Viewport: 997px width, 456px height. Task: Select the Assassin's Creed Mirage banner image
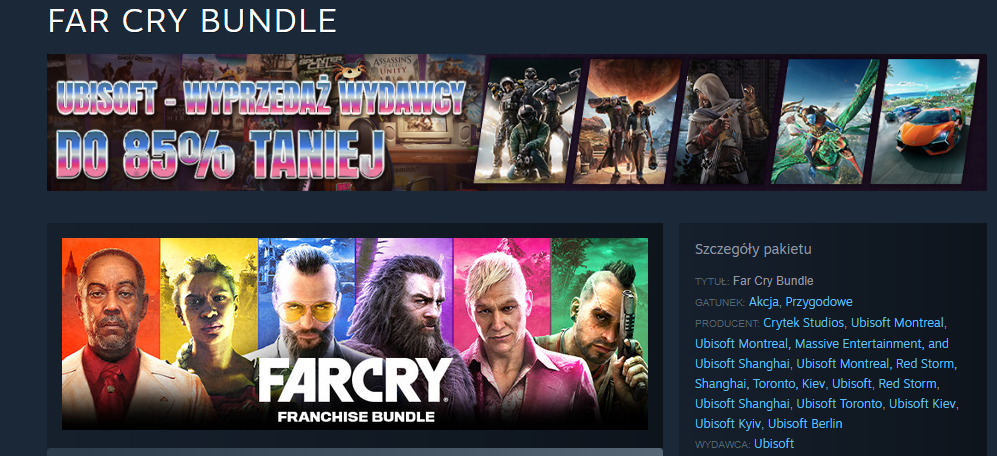[727, 121]
